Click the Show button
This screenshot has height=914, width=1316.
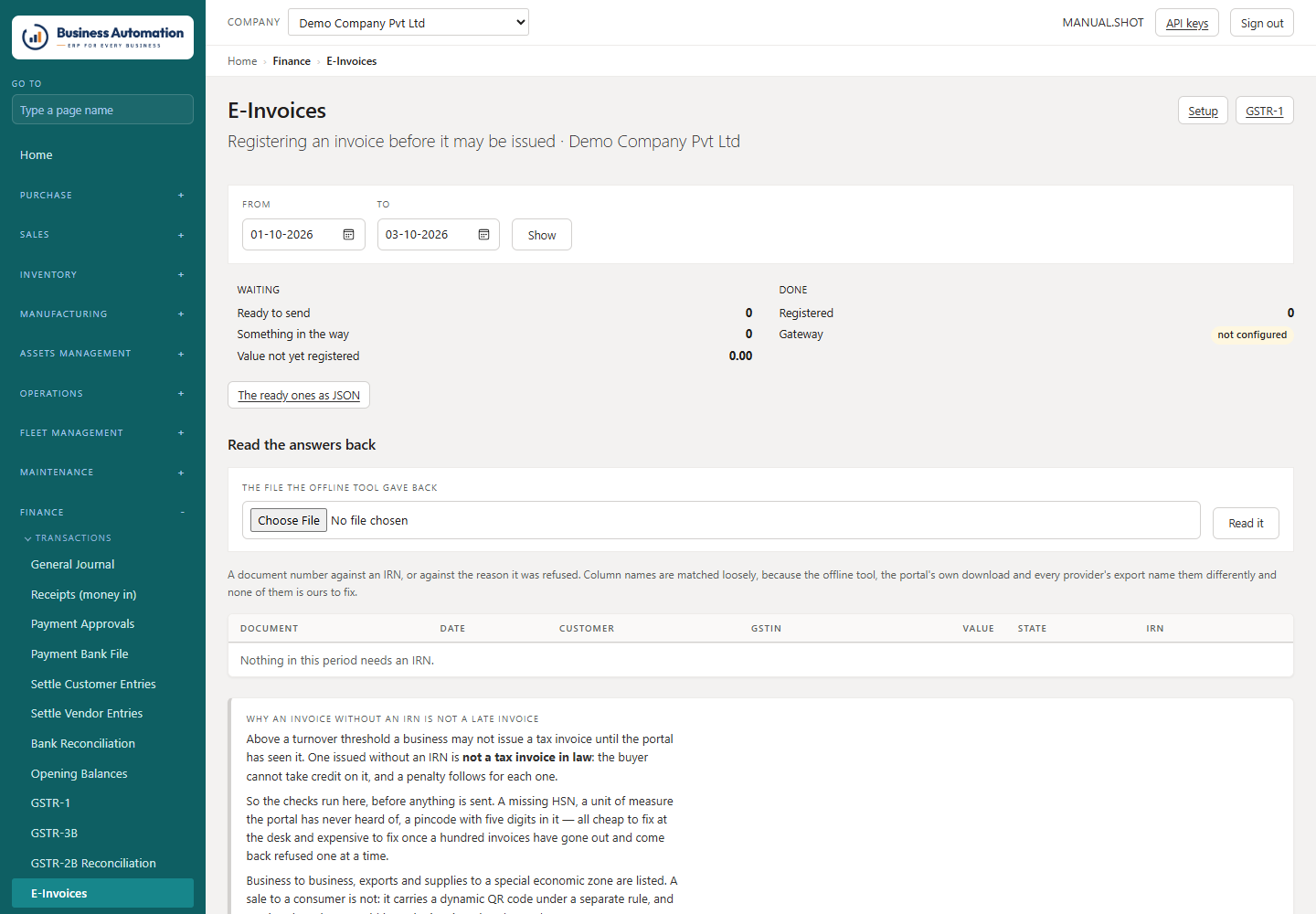pyautogui.click(x=542, y=235)
